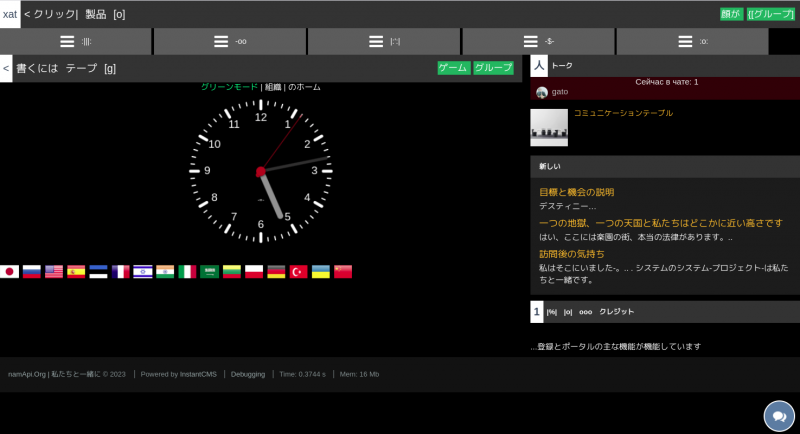The width and height of the screenshot is (800, 434).
Task: Open the のホーム link
Action: click(305, 87)
